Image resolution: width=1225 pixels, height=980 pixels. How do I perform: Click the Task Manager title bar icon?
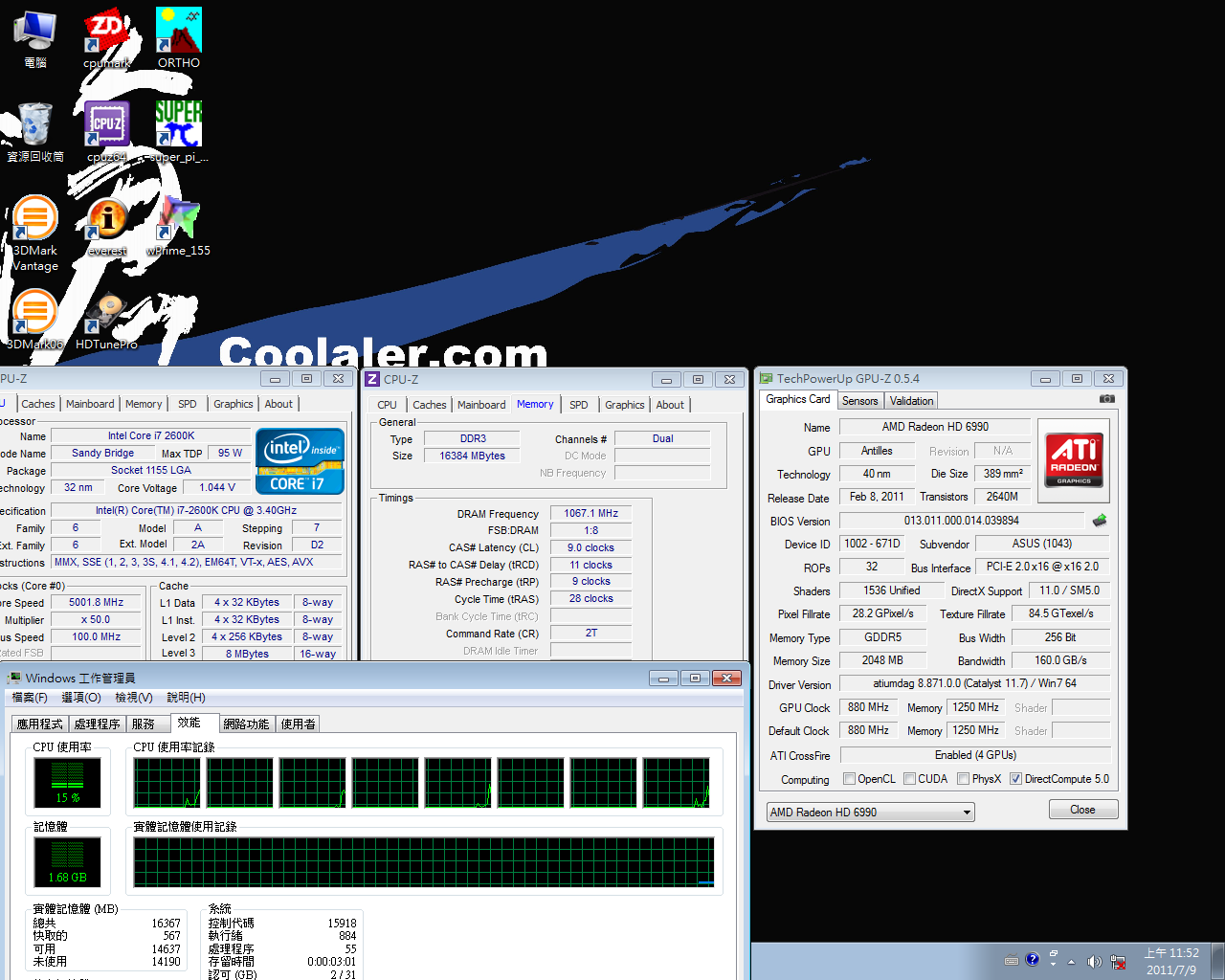click(x=14, y=679)
